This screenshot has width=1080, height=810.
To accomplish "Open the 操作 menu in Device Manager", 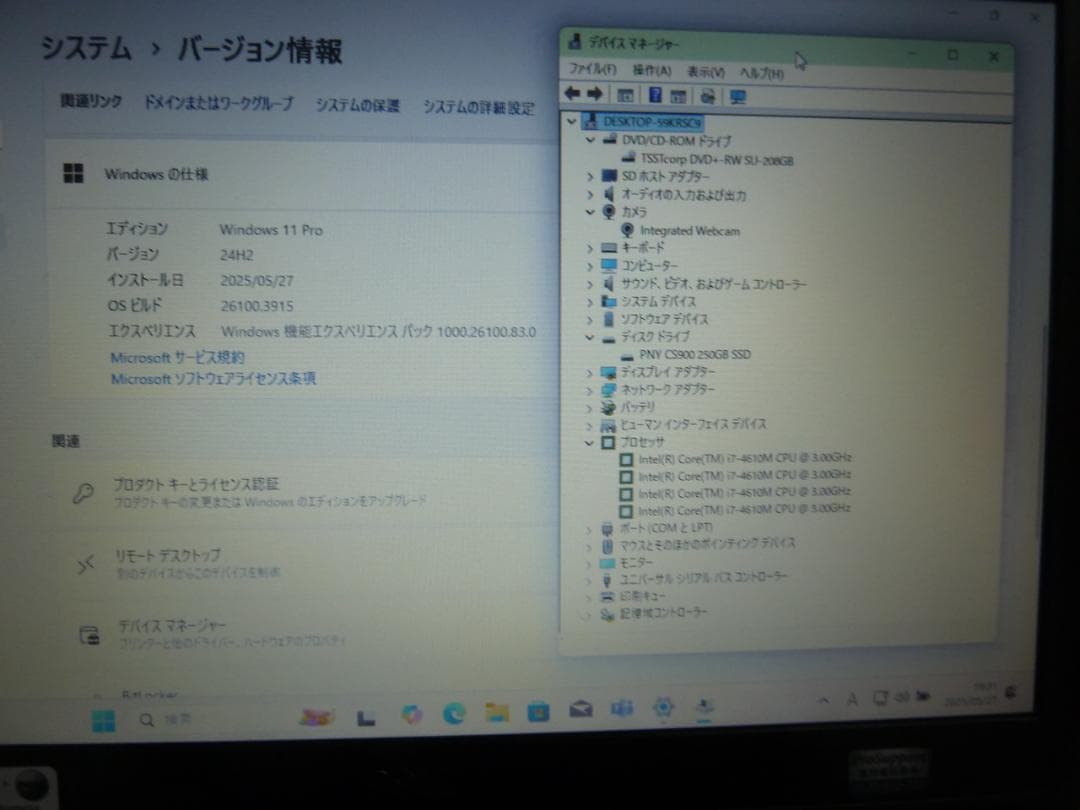I will (x=649, y=71).
